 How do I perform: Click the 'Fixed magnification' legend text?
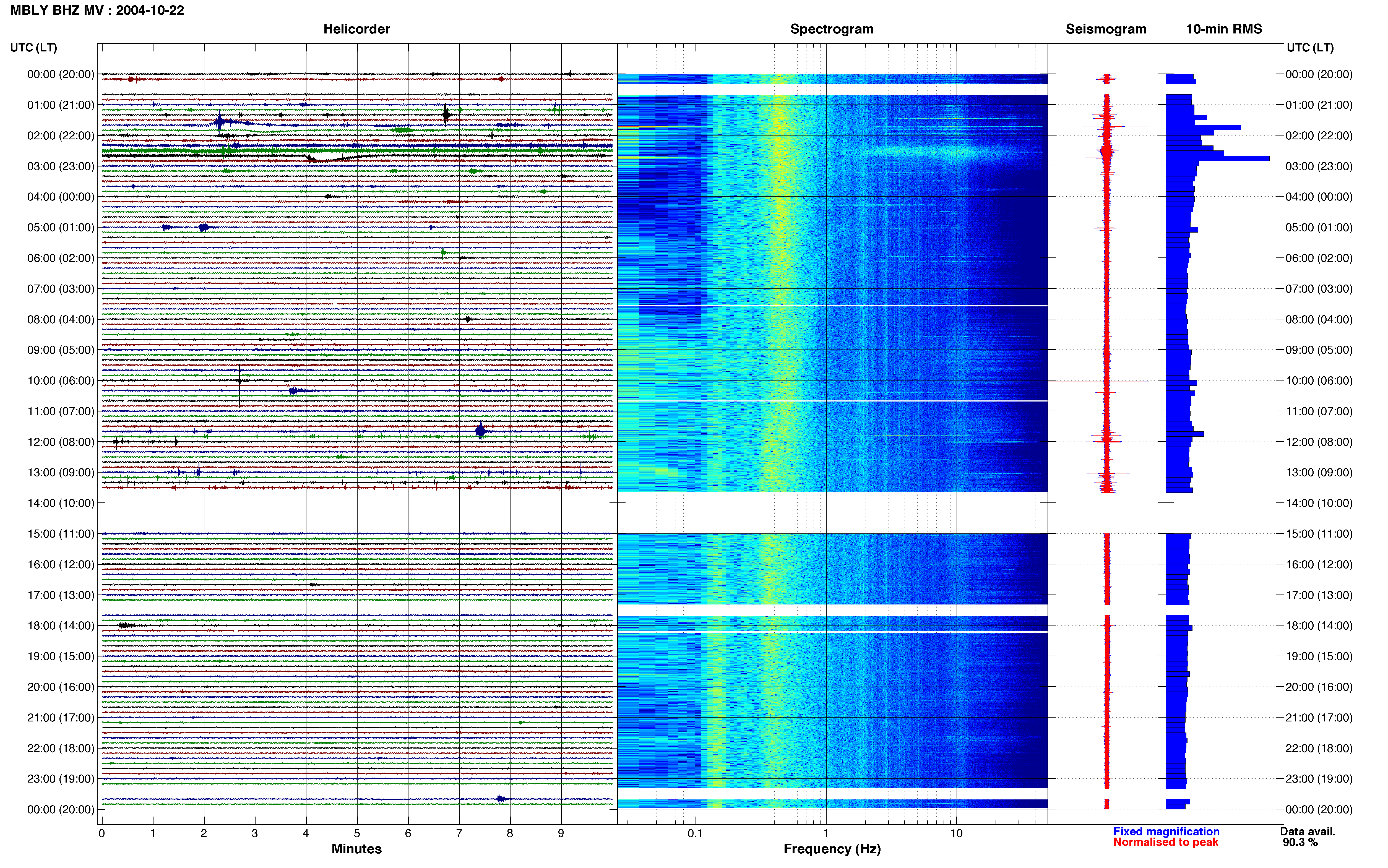(x=1166, y=831)
